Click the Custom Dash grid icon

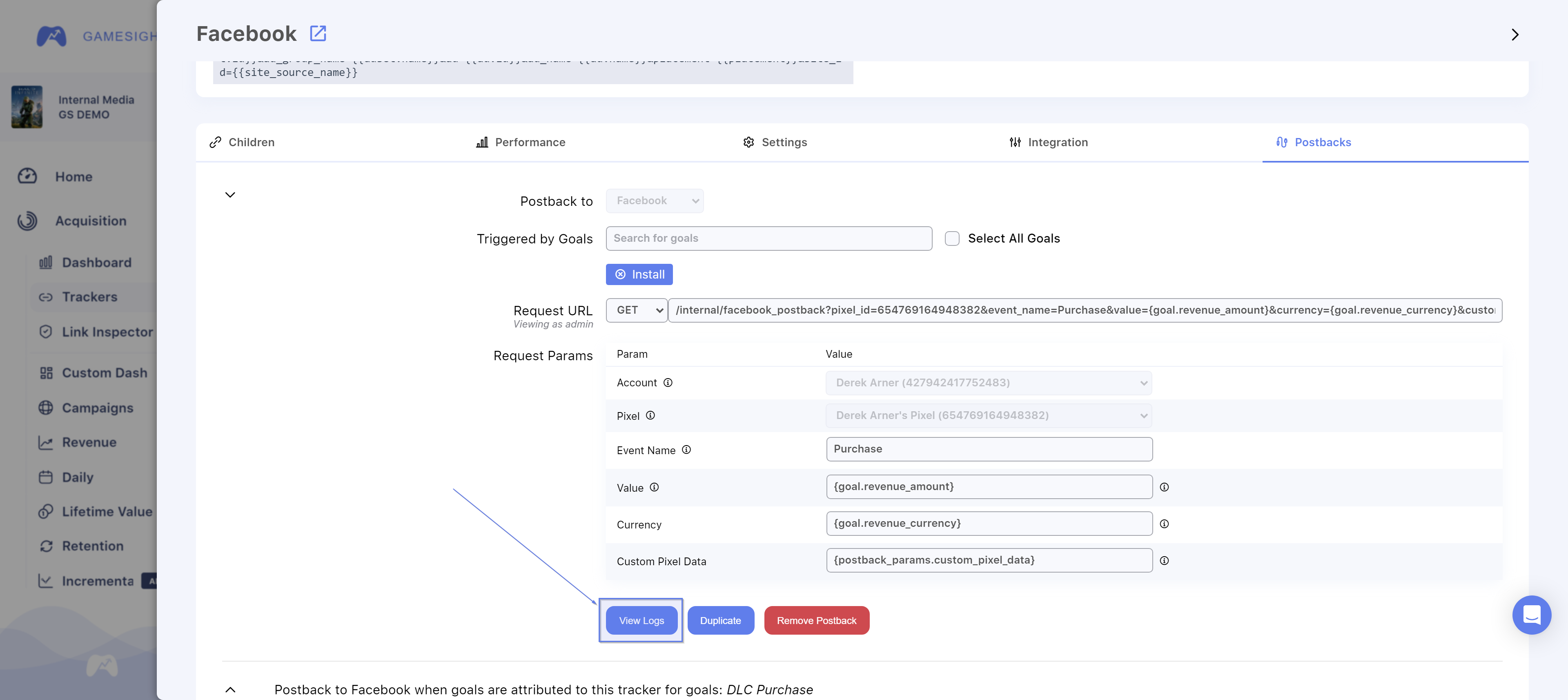pyautogui.click(x=46, y=372)
